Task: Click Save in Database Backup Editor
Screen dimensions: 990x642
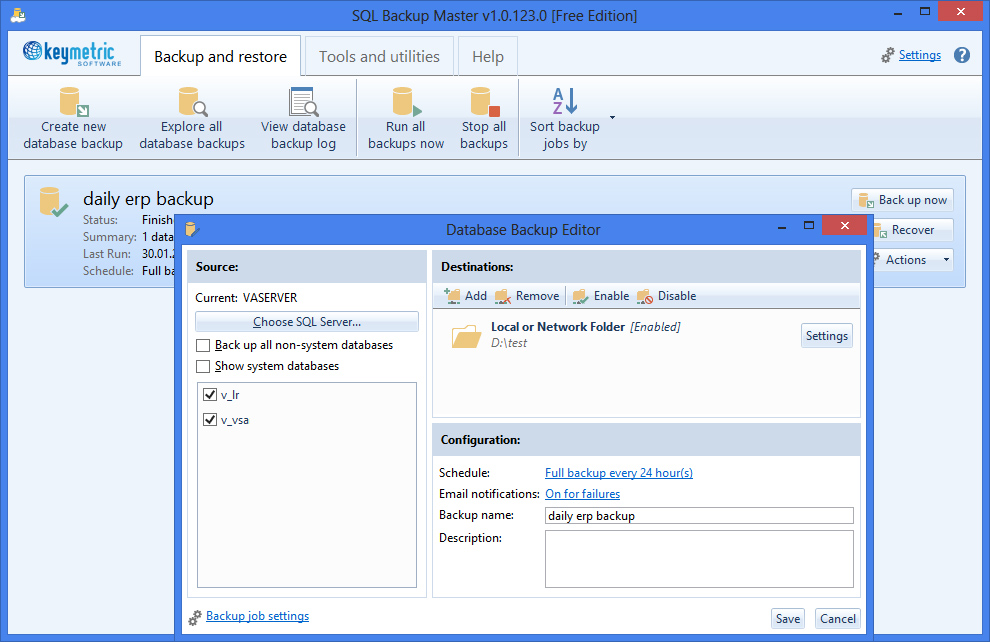Action: tap(788, 619)
